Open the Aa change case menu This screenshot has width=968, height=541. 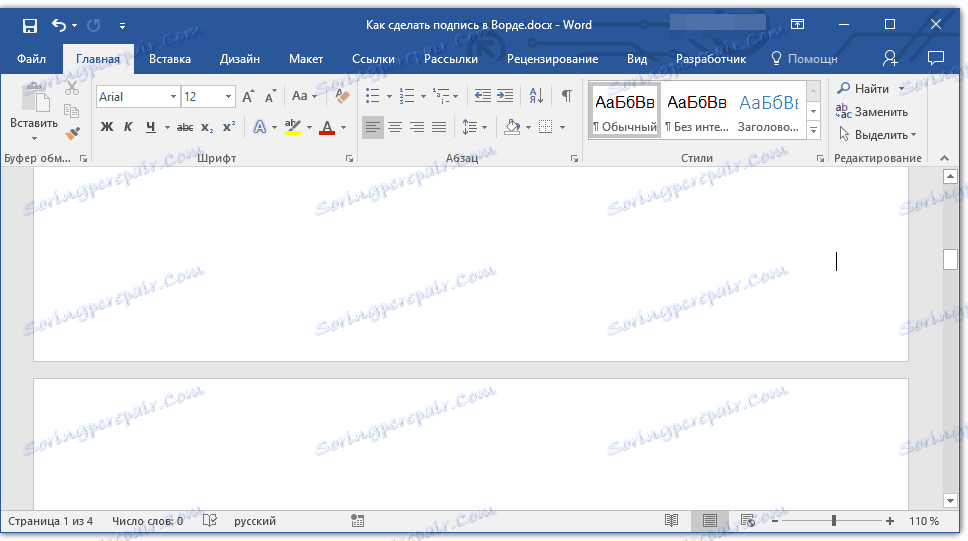click(x=304, y=96)
